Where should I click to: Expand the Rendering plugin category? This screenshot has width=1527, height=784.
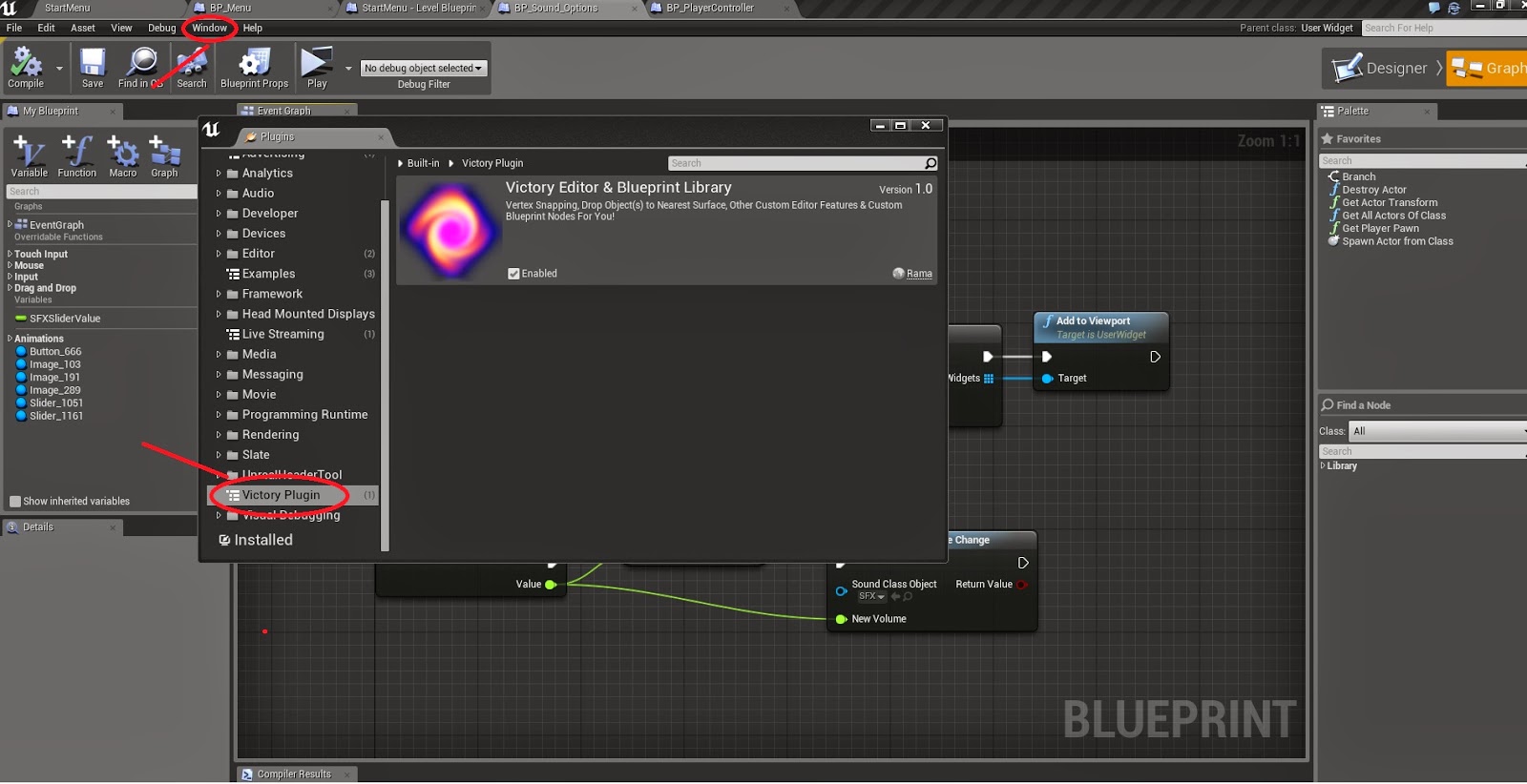[x=219, y=435]
